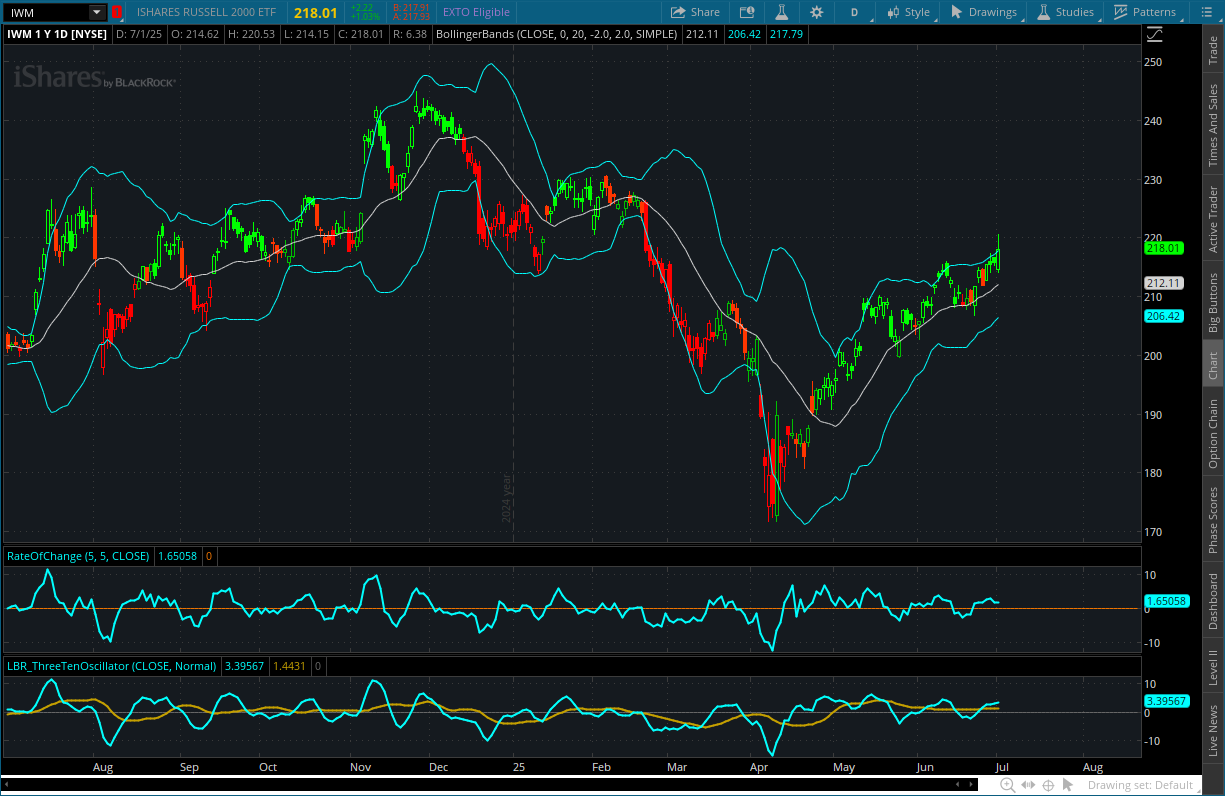Screen dimensions: 1225x796
Task: Open the Dashboard sidebar tab
Action: pos(1213,601)
